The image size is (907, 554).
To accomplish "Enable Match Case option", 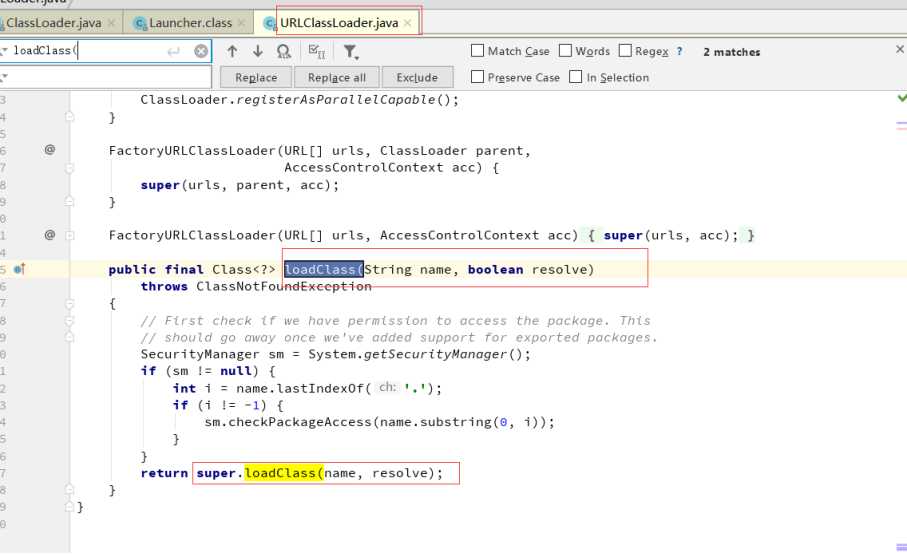I will click(477, 51).
